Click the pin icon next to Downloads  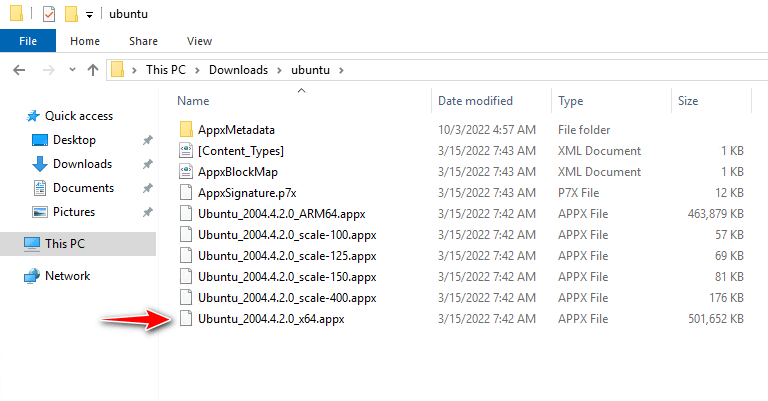[x=147, y=165]
